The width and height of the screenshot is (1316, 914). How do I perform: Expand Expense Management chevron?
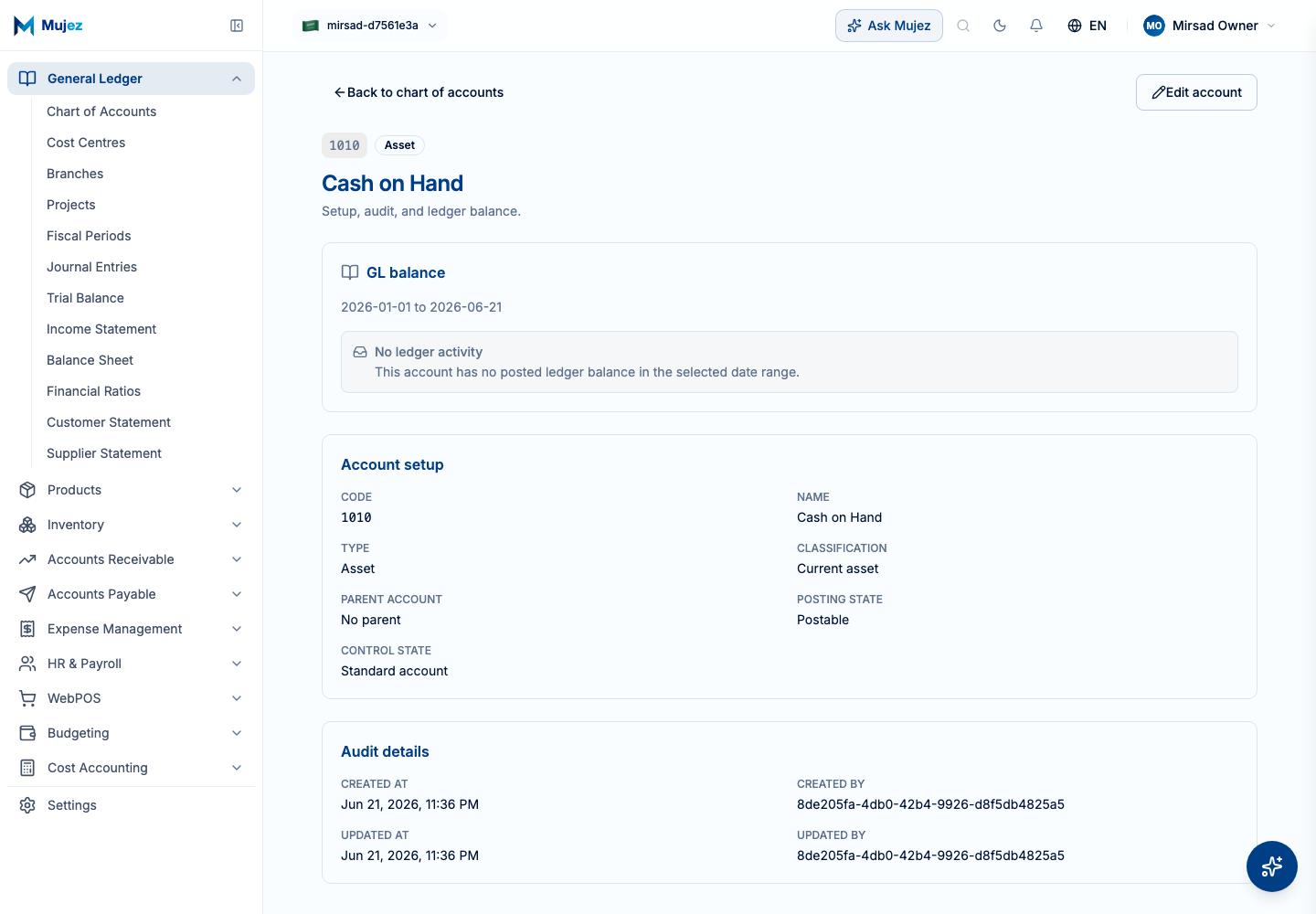point(237,629)
